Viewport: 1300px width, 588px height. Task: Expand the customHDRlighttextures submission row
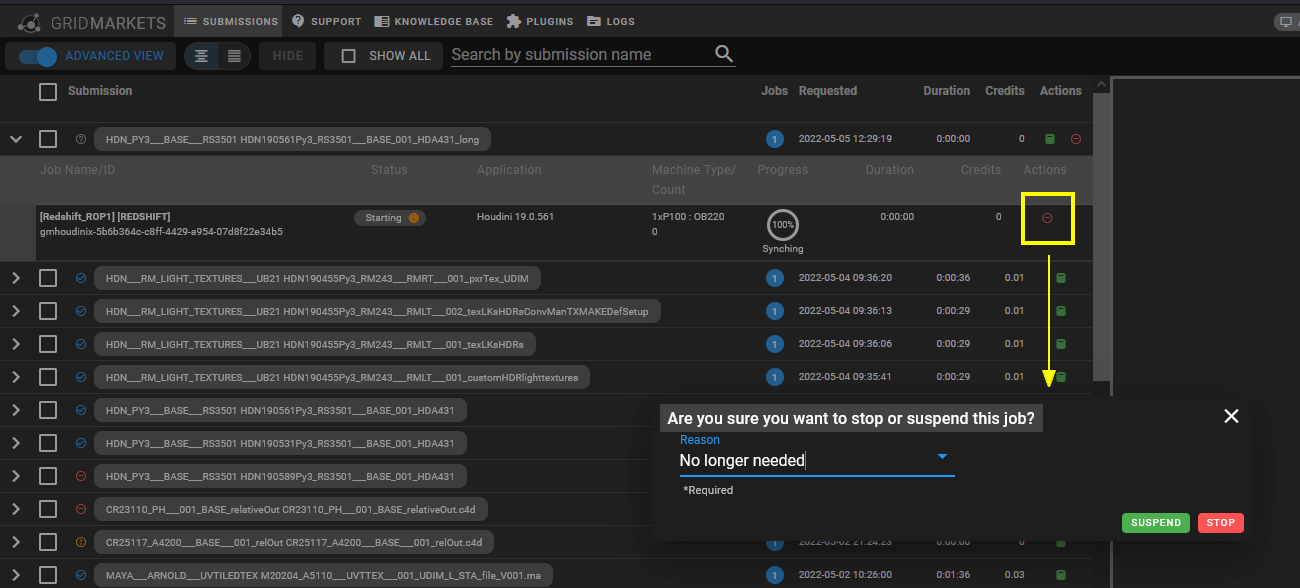click(16, 377)
